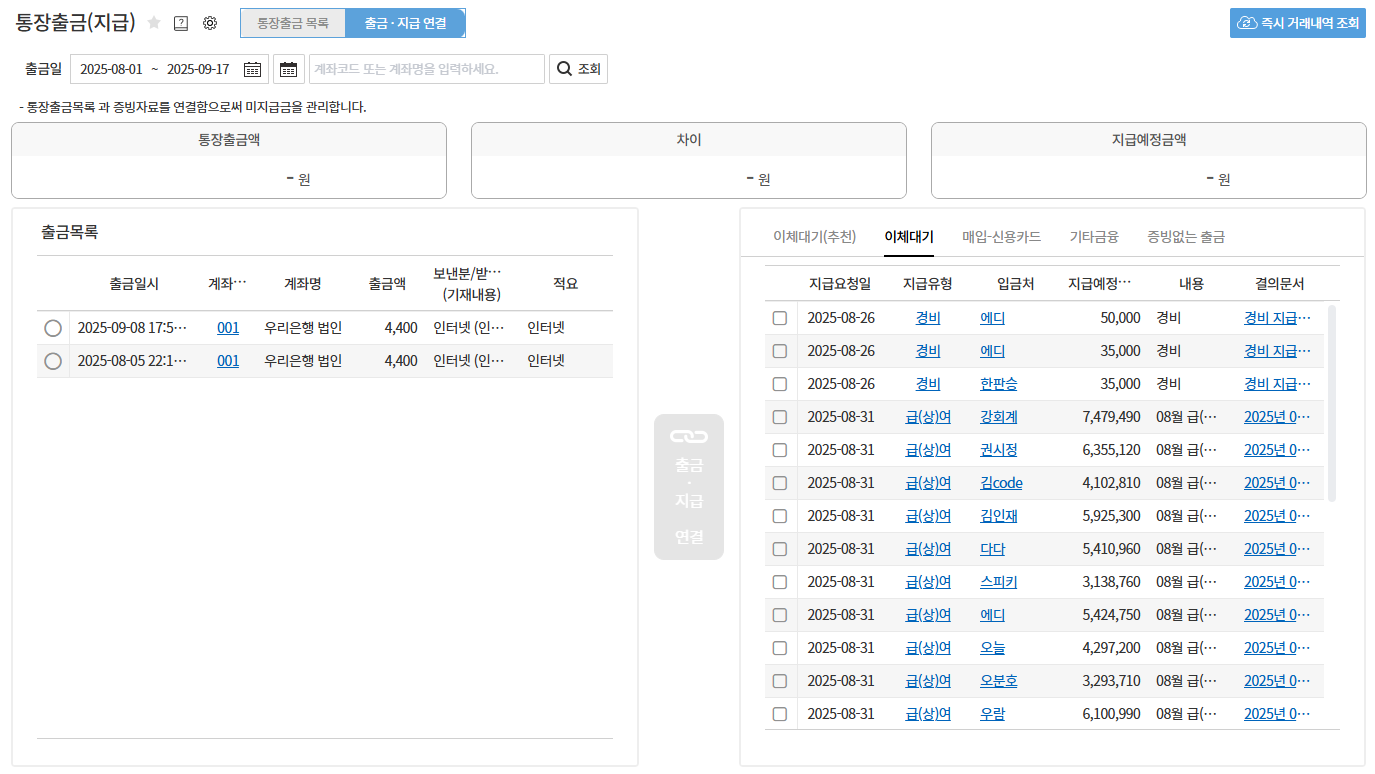Image resolution: width=1375 pixels, height=774 pixels.
Task: Check the 강회계 salary row checkbox
Action: click(780, 417)
